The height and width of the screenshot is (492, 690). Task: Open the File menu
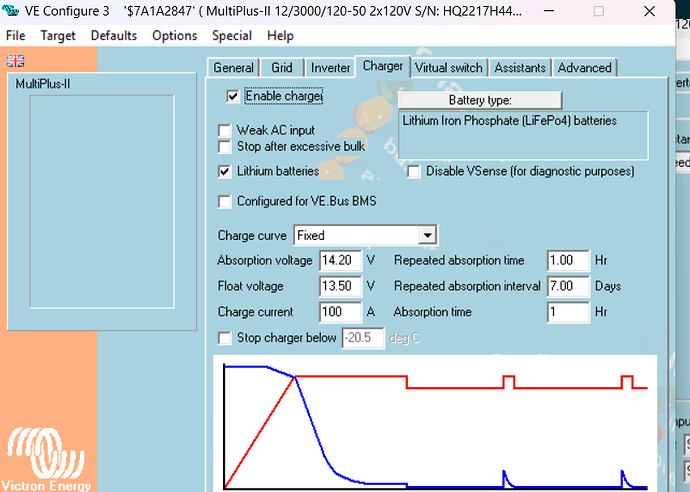pos(15,36)
